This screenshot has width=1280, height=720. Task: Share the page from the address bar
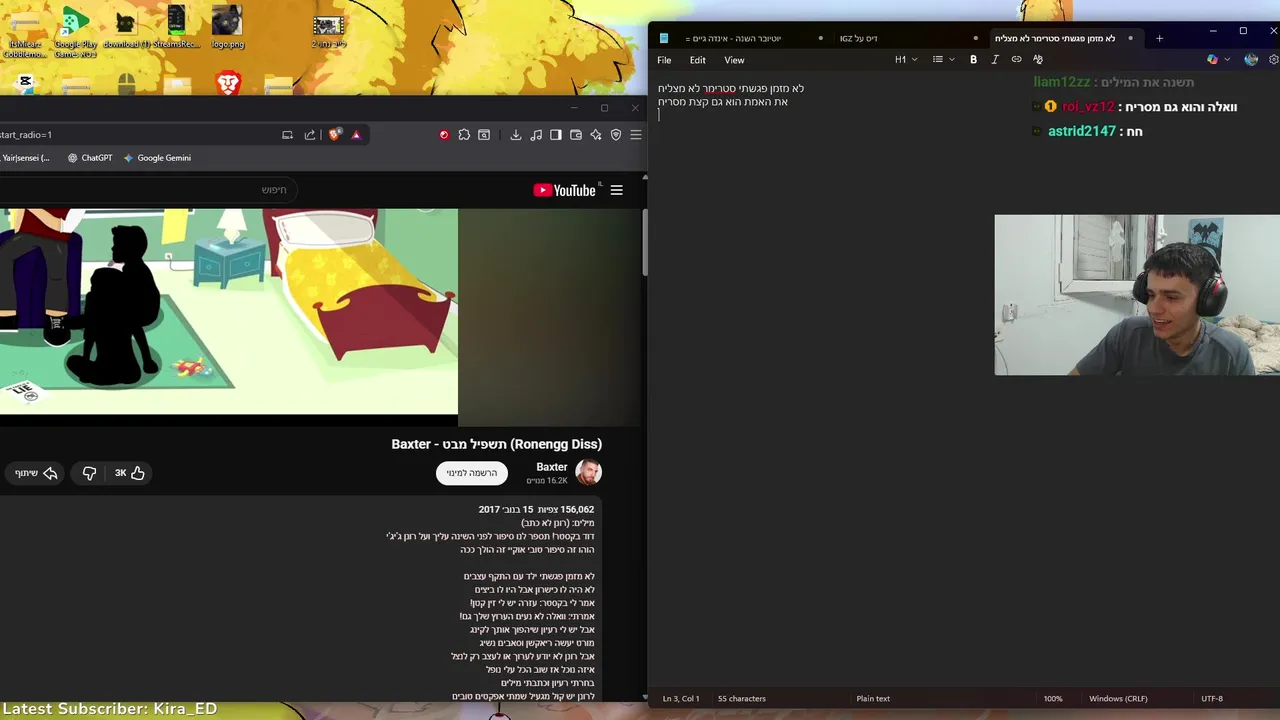pyautogui.click(x=310, y=135)
